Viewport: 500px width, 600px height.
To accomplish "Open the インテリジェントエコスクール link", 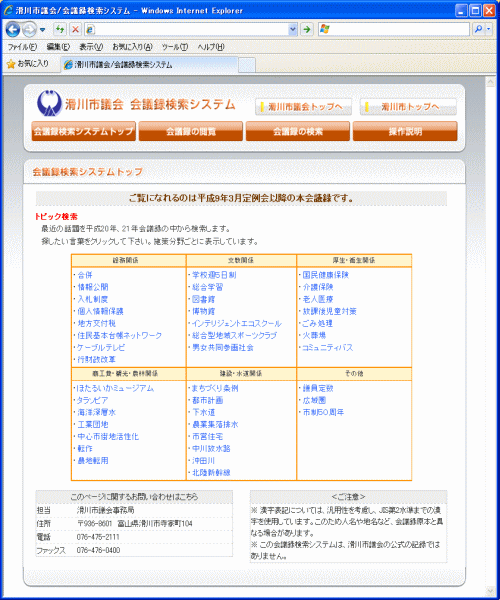I will (237, 323).
